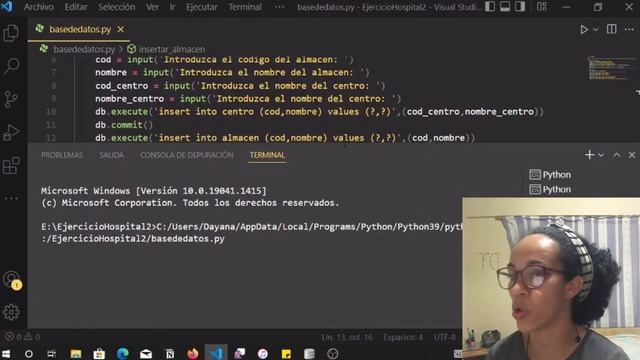This screenshot has width=640, height=360.
Task: Click line number 10 in the gutter
Action: [x=51, y=111]
